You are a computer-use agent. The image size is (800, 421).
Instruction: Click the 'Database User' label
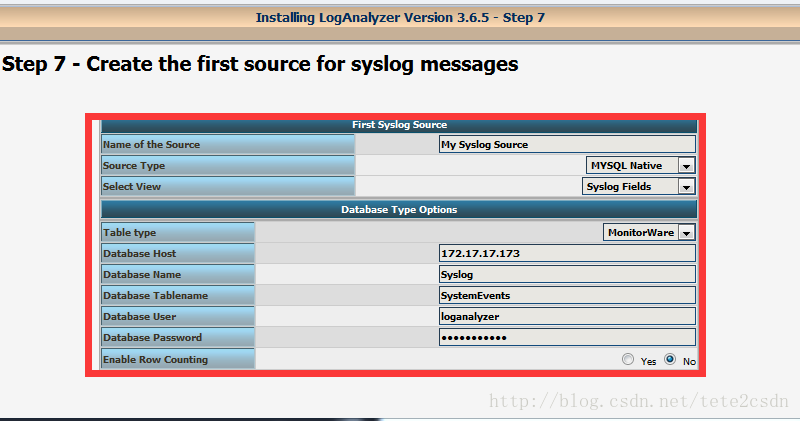pos(139,316)
